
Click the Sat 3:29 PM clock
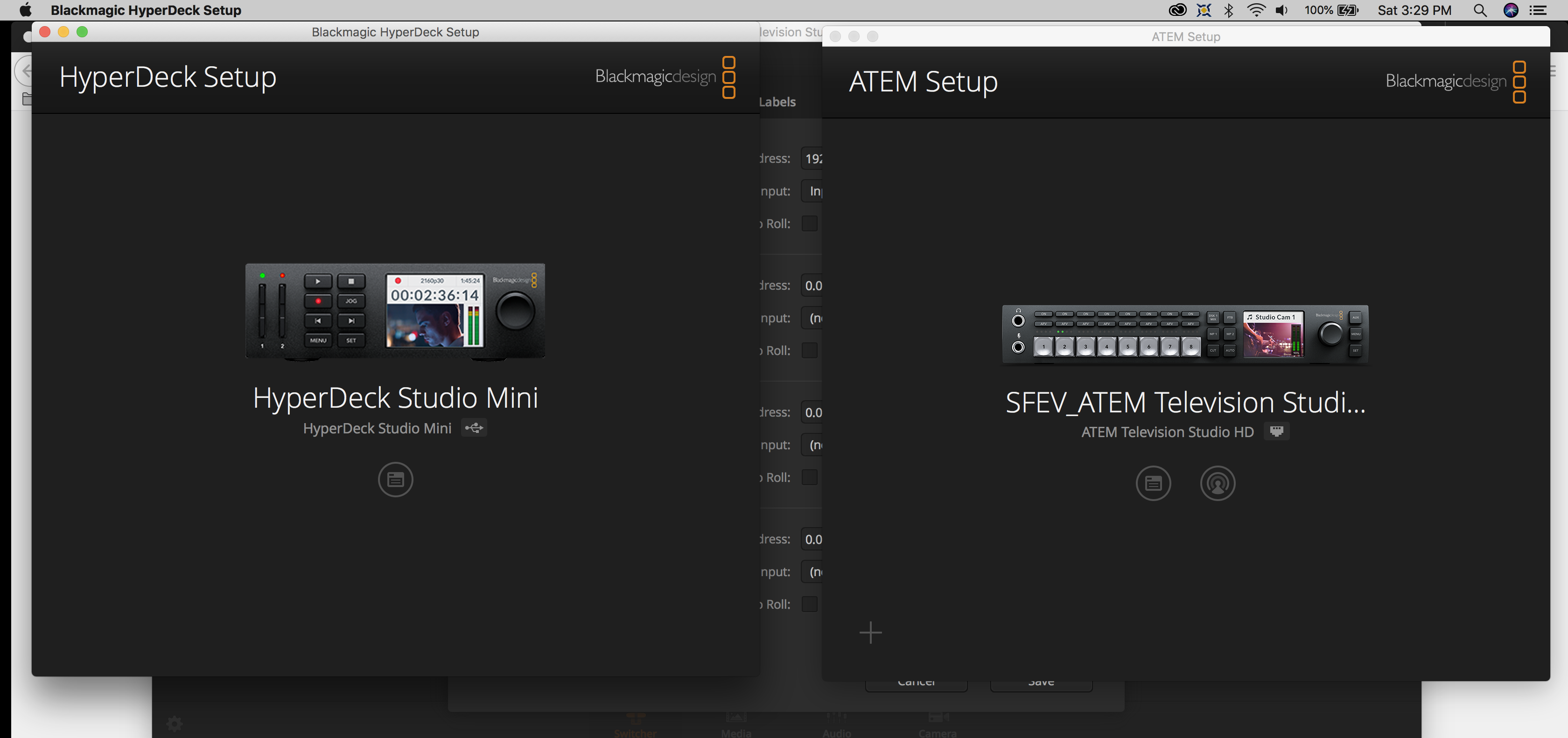1414,10
